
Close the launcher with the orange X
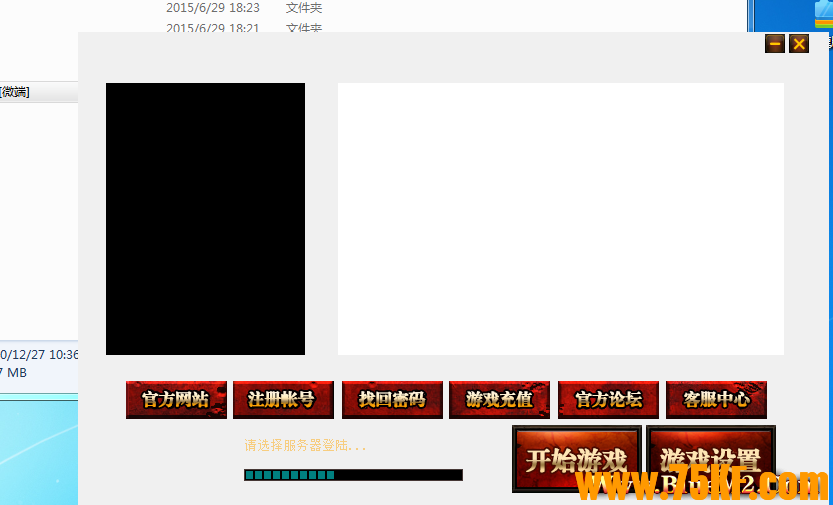click(799, 44)
